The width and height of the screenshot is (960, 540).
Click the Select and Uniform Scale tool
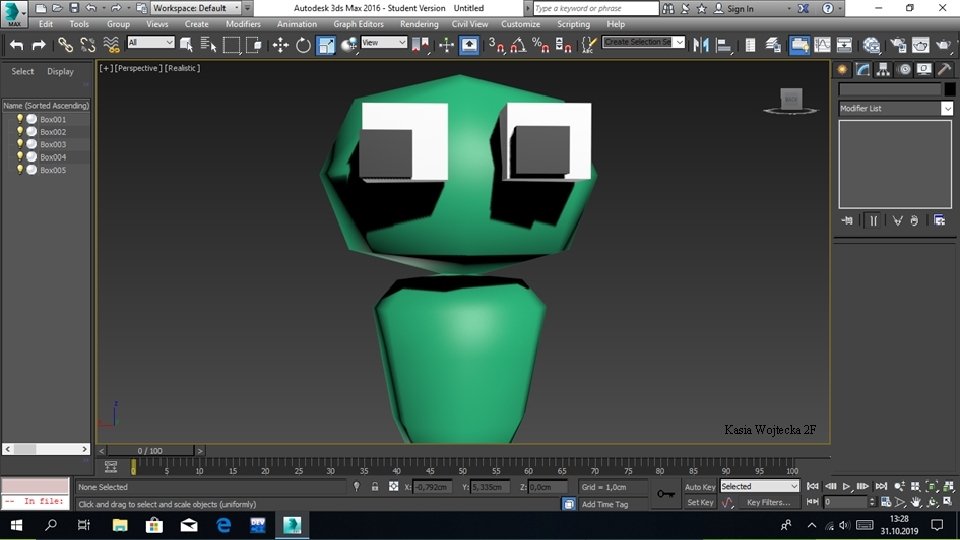pyautogui.click(x=326, y=45)
